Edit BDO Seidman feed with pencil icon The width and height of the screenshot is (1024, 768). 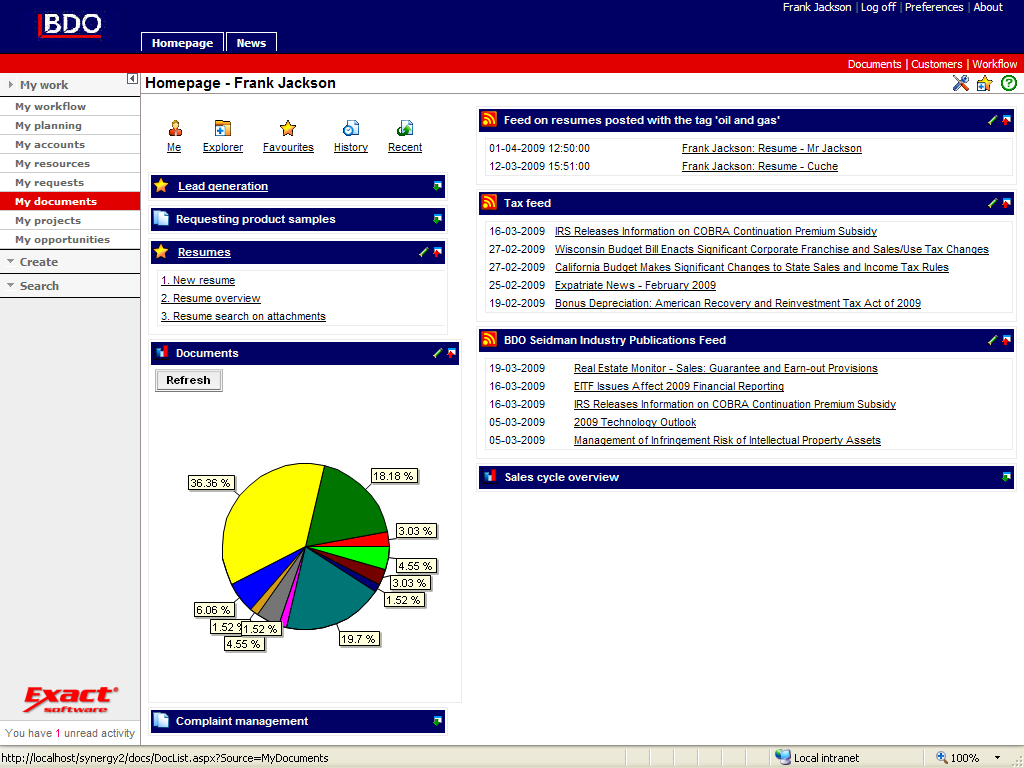click(993, 340)
